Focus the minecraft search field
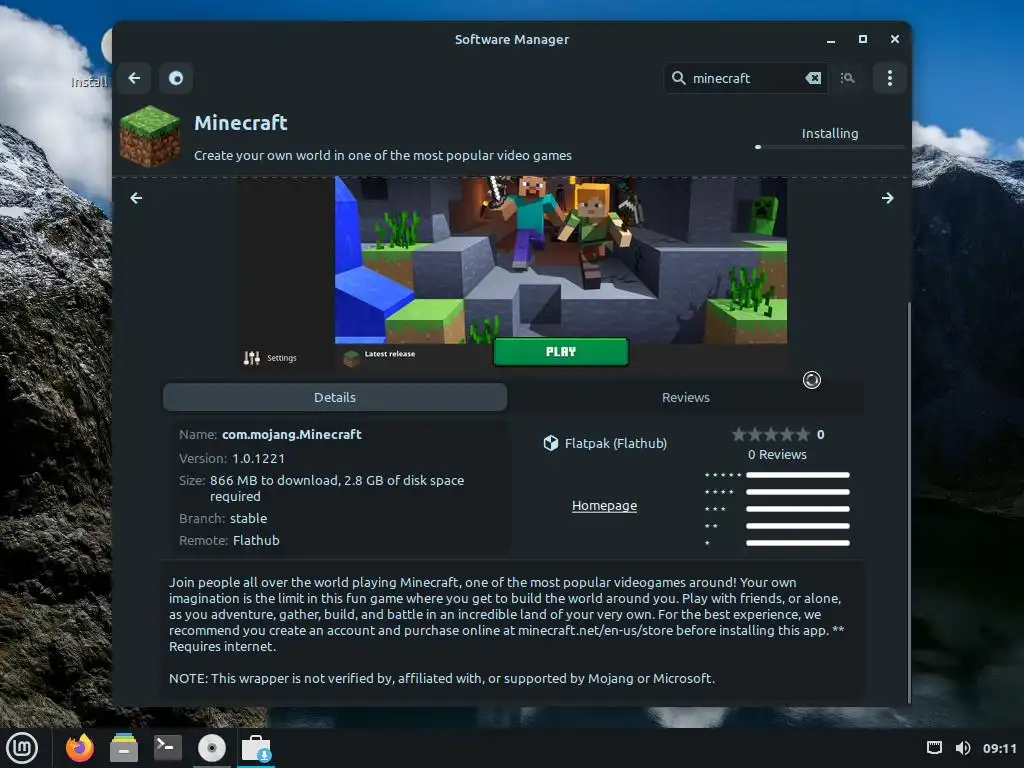This screenshot has width=1024, height=768. [744, 78]
